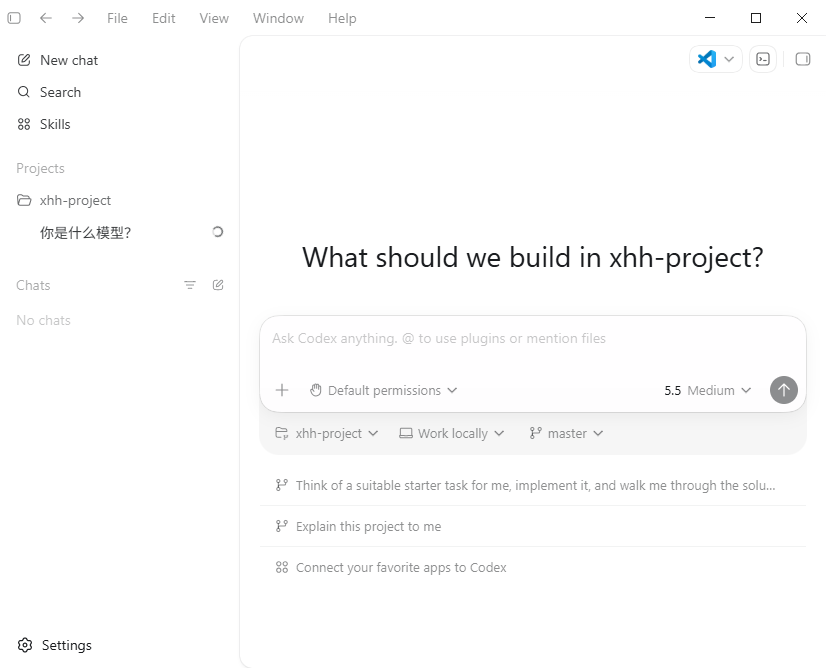The width and height of the screenshot is (826, 668).
Task: Click the hand icon beside Default permissions
Action: click(x=316, y=390)
